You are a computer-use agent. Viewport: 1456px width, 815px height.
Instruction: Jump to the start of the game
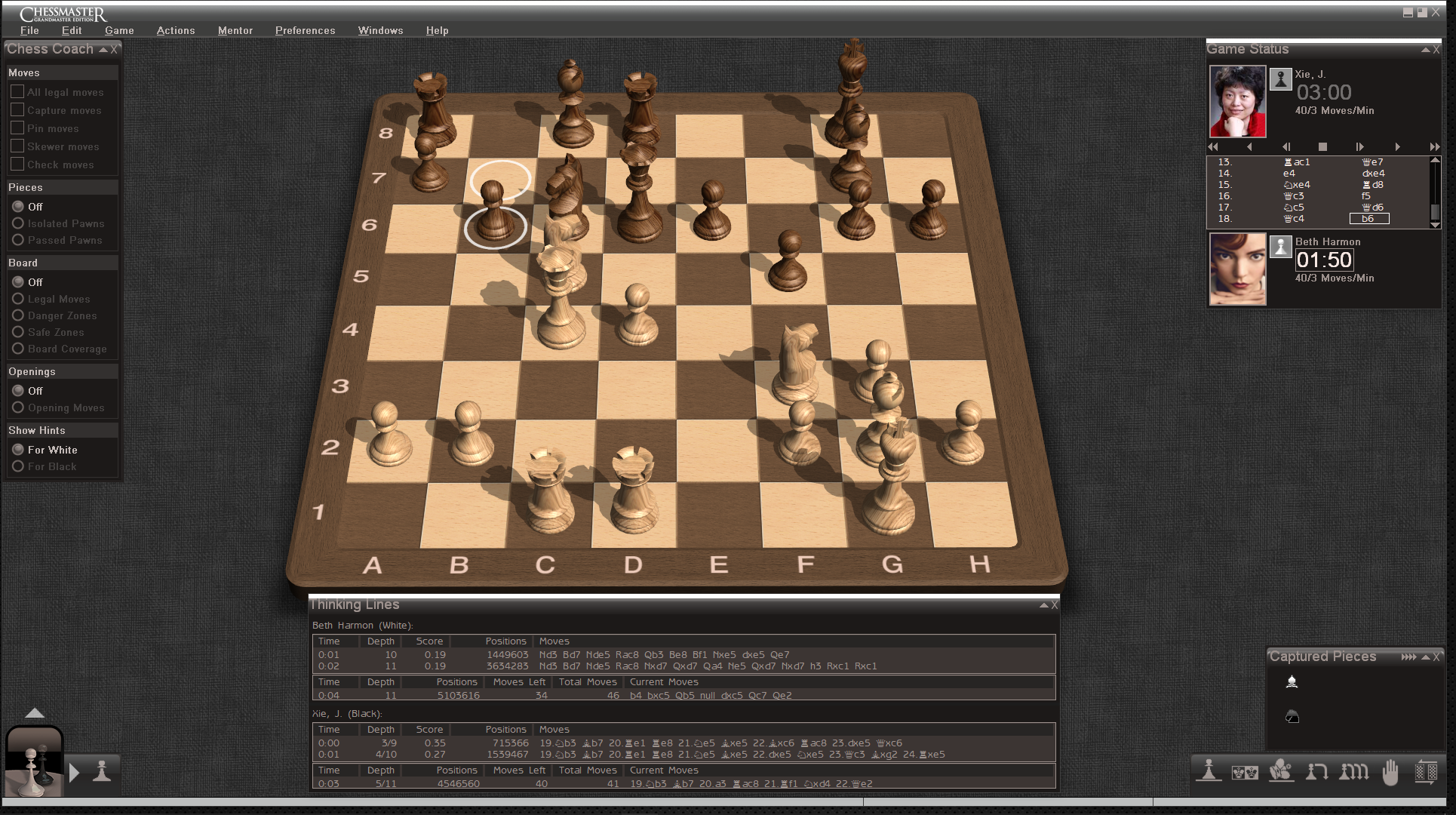pyautogui.click(x=1213, y=146)
